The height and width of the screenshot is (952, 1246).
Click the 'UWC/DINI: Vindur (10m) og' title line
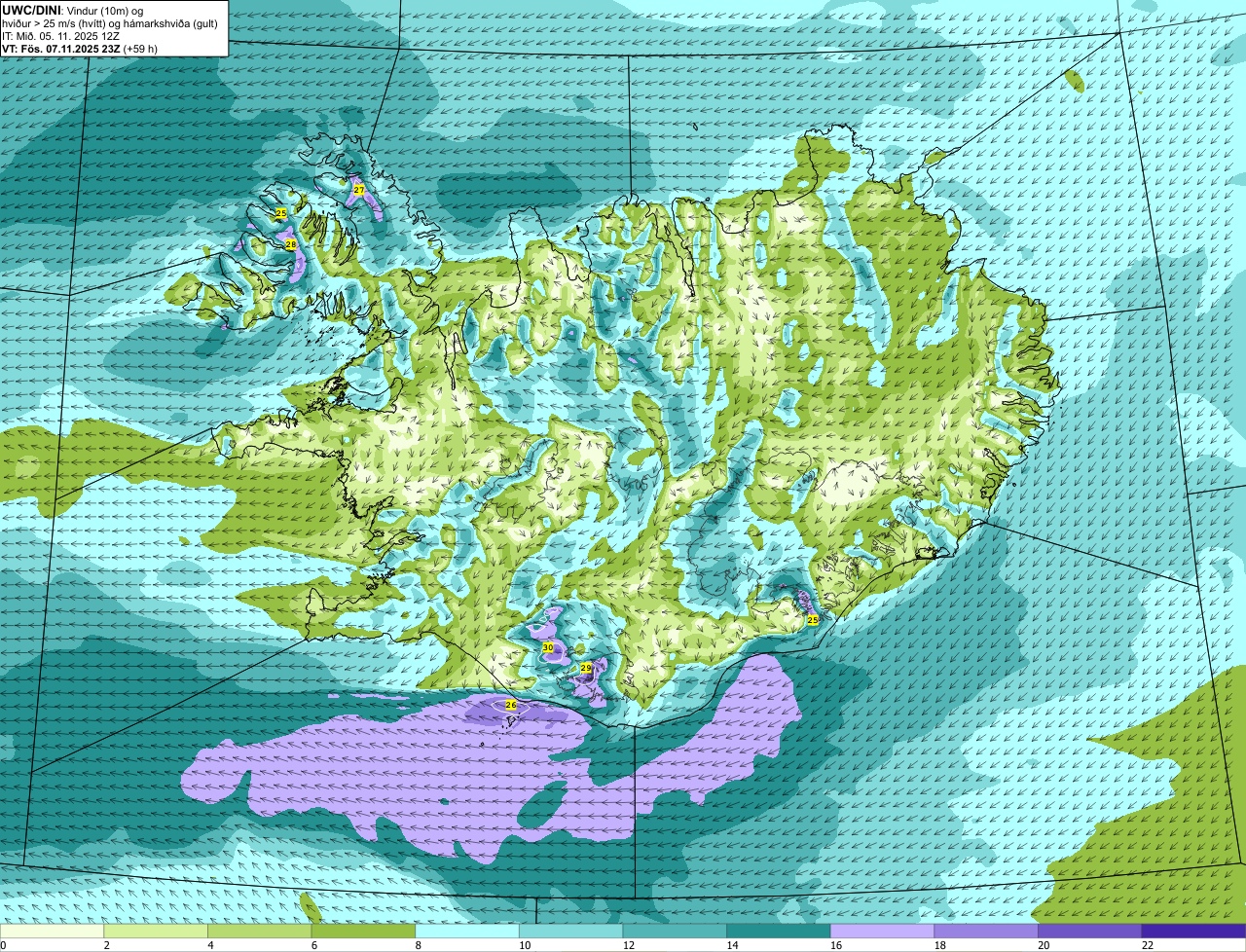tap(72, 10)
